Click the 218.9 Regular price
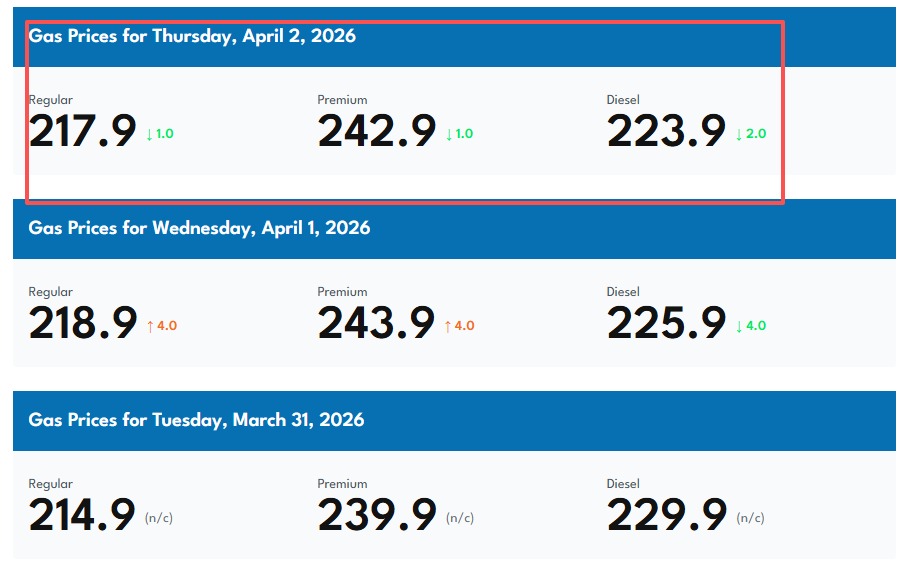899x569 pixels. coord(83,324)
